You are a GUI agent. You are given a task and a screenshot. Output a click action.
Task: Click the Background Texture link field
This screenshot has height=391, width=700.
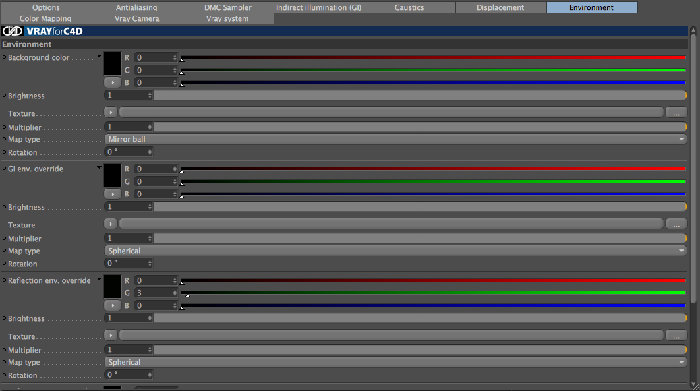point(391,112)
